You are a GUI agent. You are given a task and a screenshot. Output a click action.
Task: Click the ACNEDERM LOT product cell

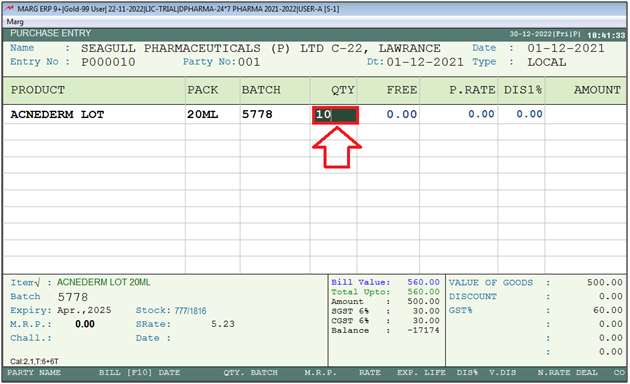click(x=57, y=114)
